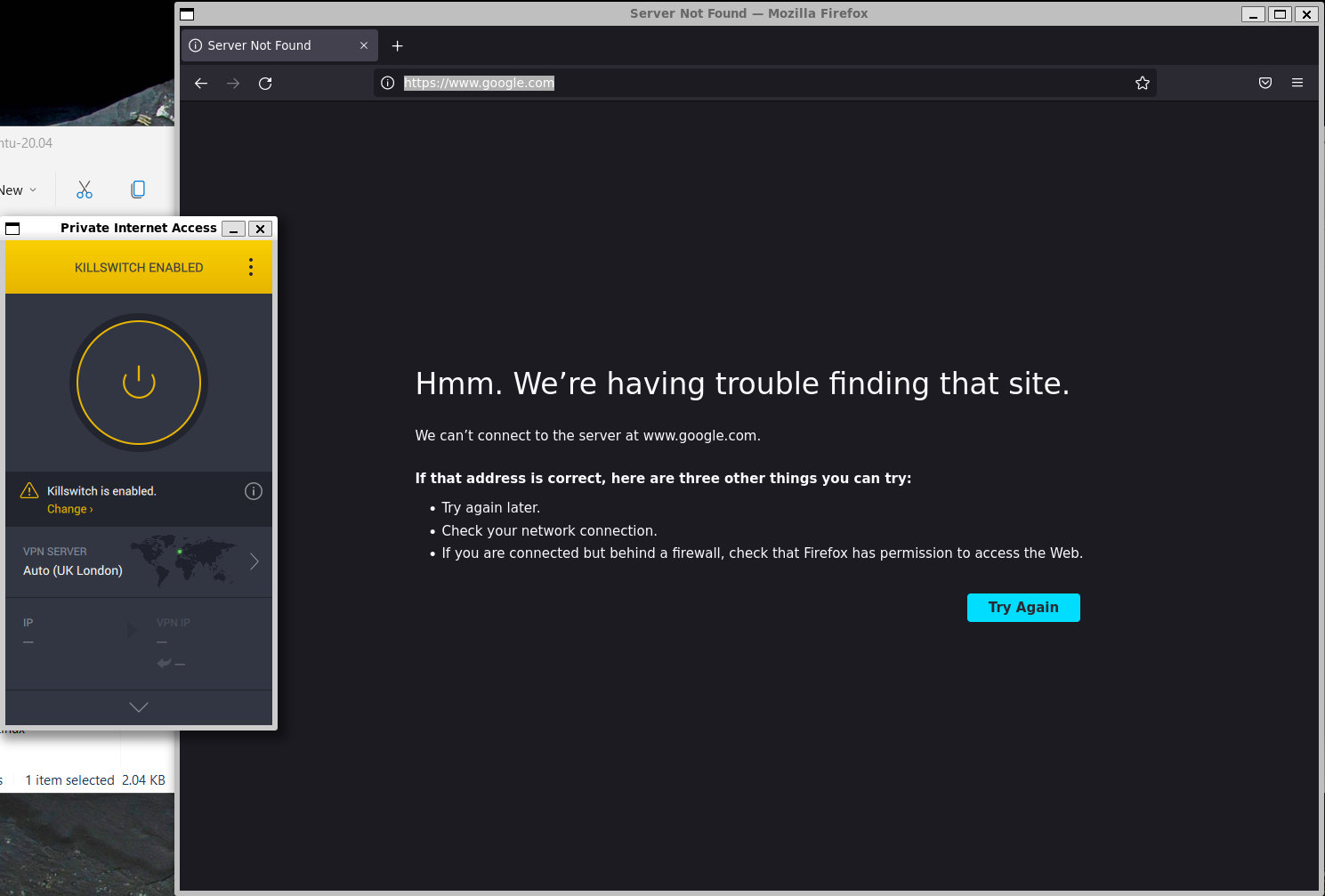
Task: Open the New dropdown in file manager
Action: tap(18, 190)
